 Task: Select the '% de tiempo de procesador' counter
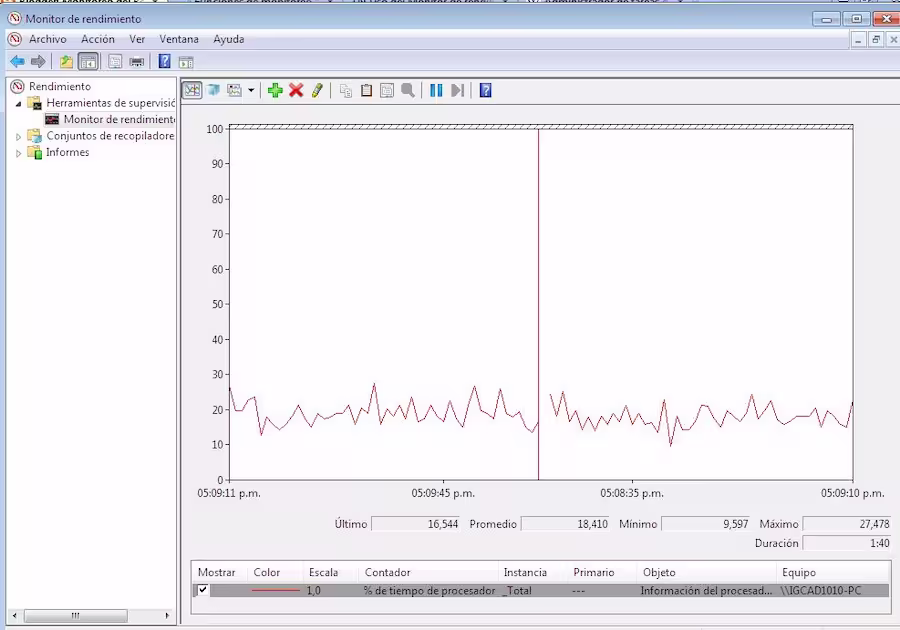429,590
